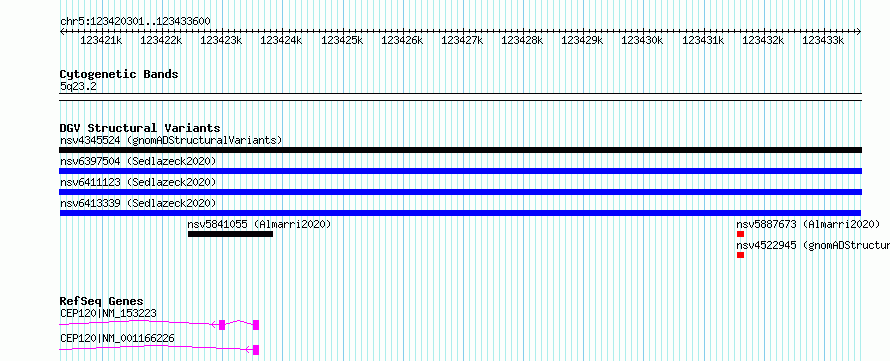Select the blue nsv6397504 variant bar

click(x=460, y=171)
